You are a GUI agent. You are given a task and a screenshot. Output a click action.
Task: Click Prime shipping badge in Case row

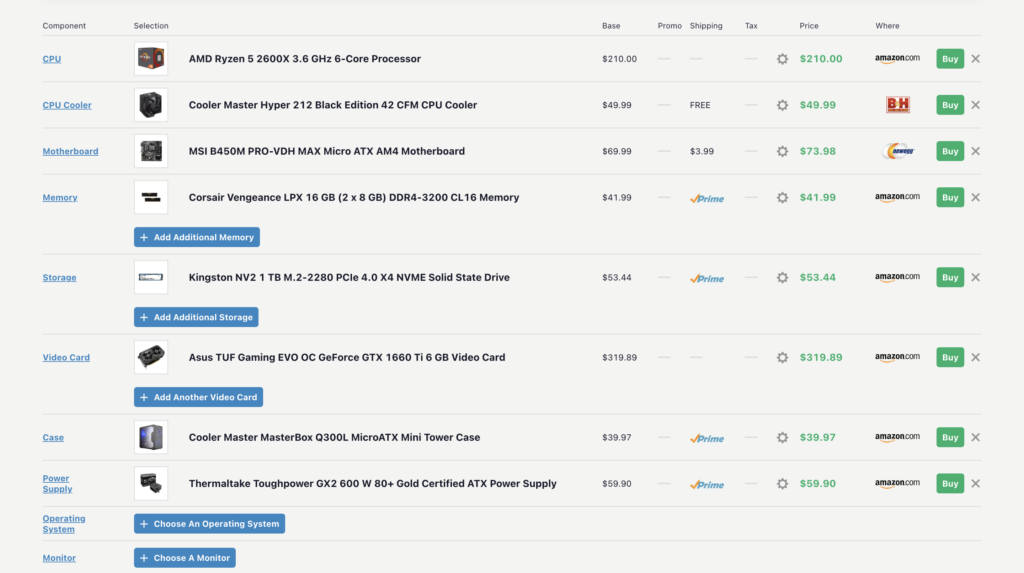tap(707, 438)
